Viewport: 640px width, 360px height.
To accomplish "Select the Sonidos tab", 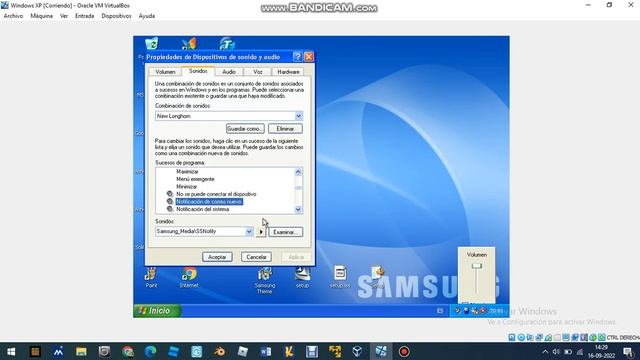I will tap(198, 71).
